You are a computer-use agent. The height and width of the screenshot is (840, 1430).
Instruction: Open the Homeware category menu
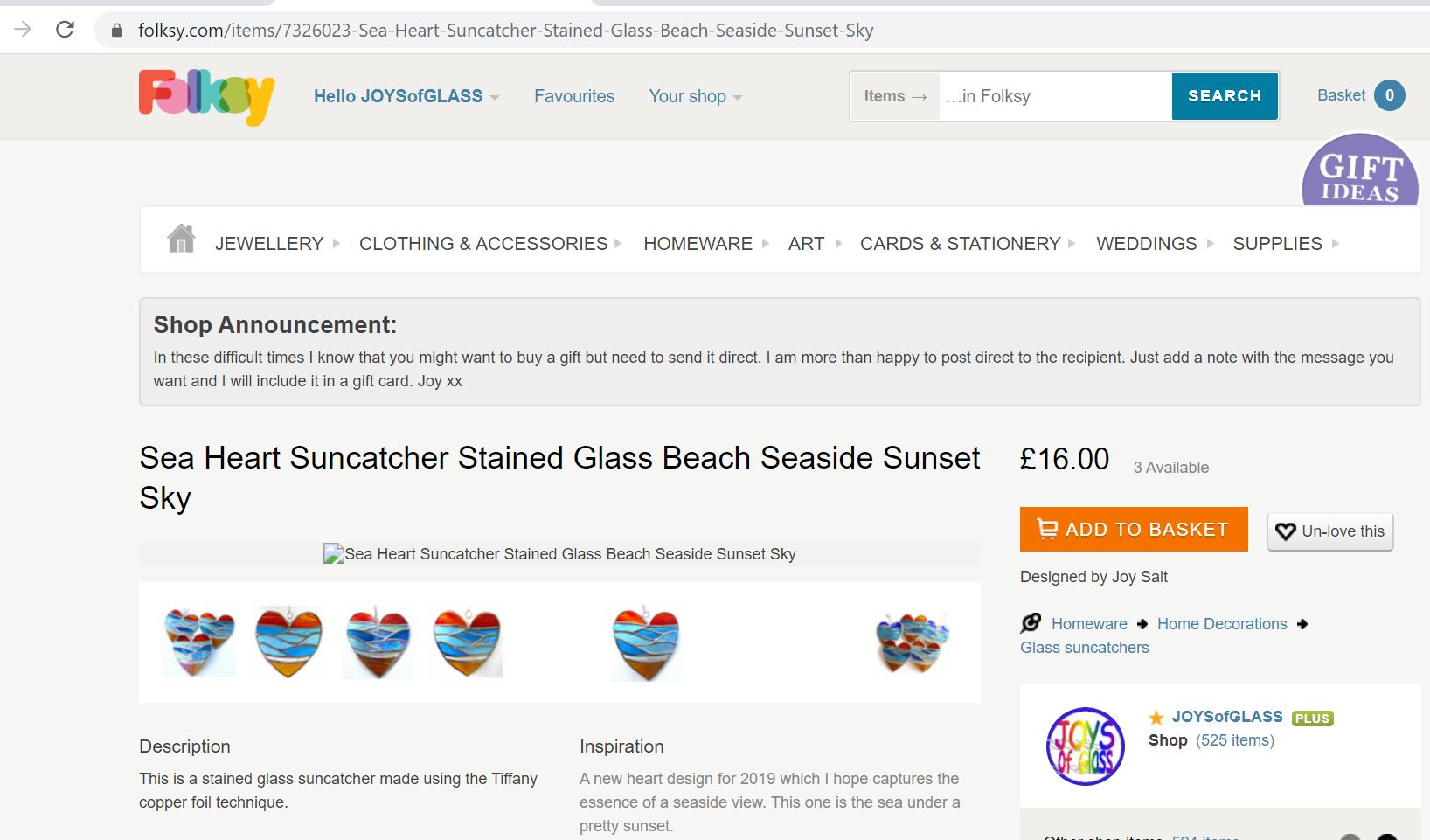pos(698,244)
